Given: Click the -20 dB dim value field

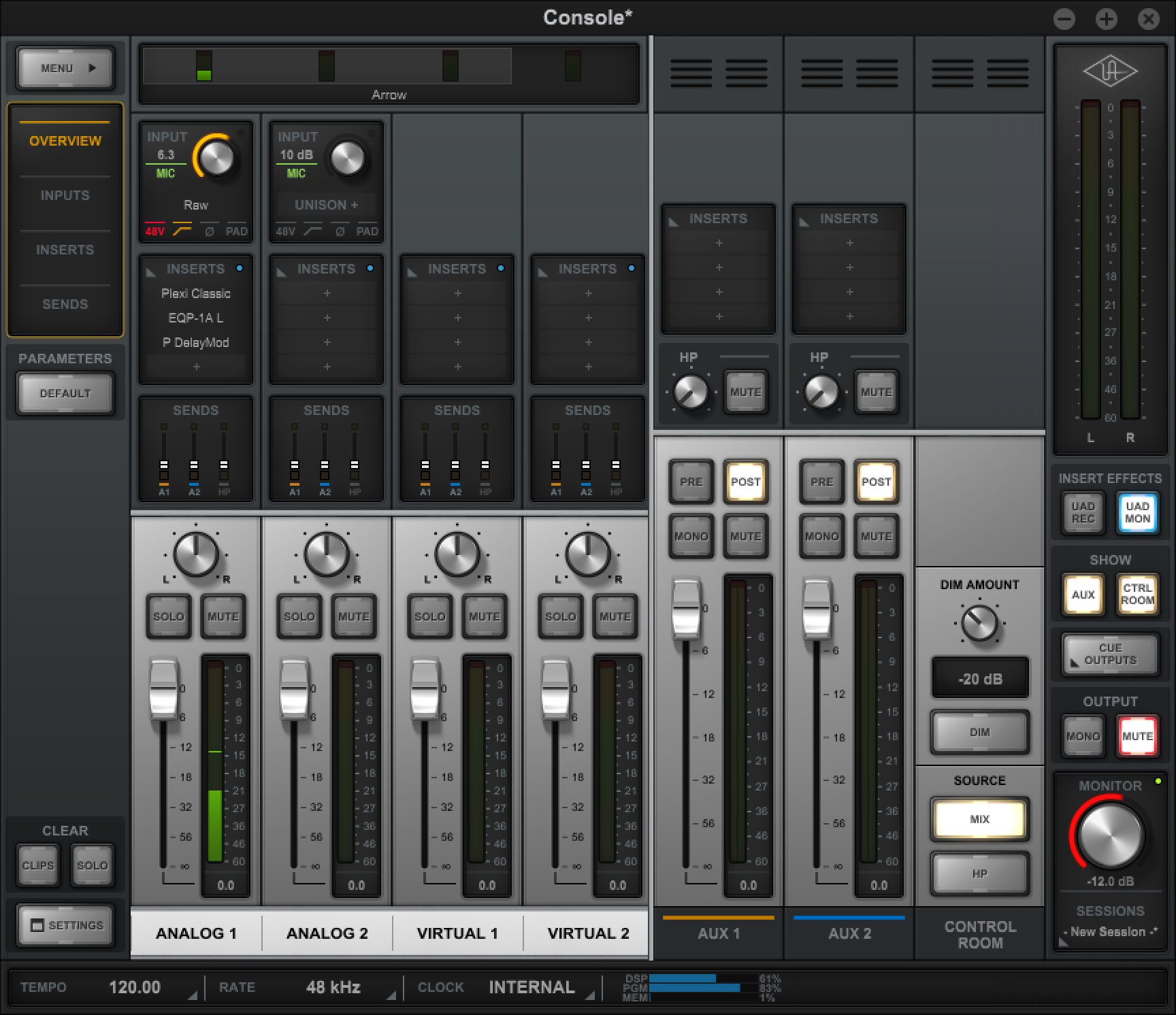Looking at the screenshot, I should tap(979, 678).
